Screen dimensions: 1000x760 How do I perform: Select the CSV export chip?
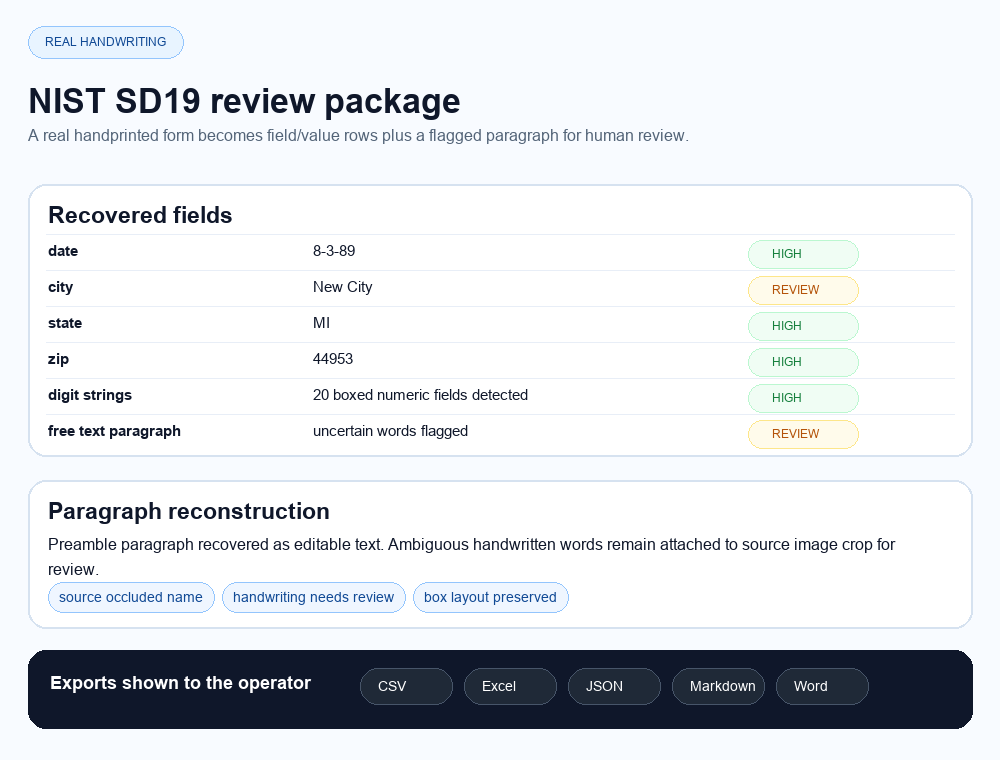tap(406, 686)
